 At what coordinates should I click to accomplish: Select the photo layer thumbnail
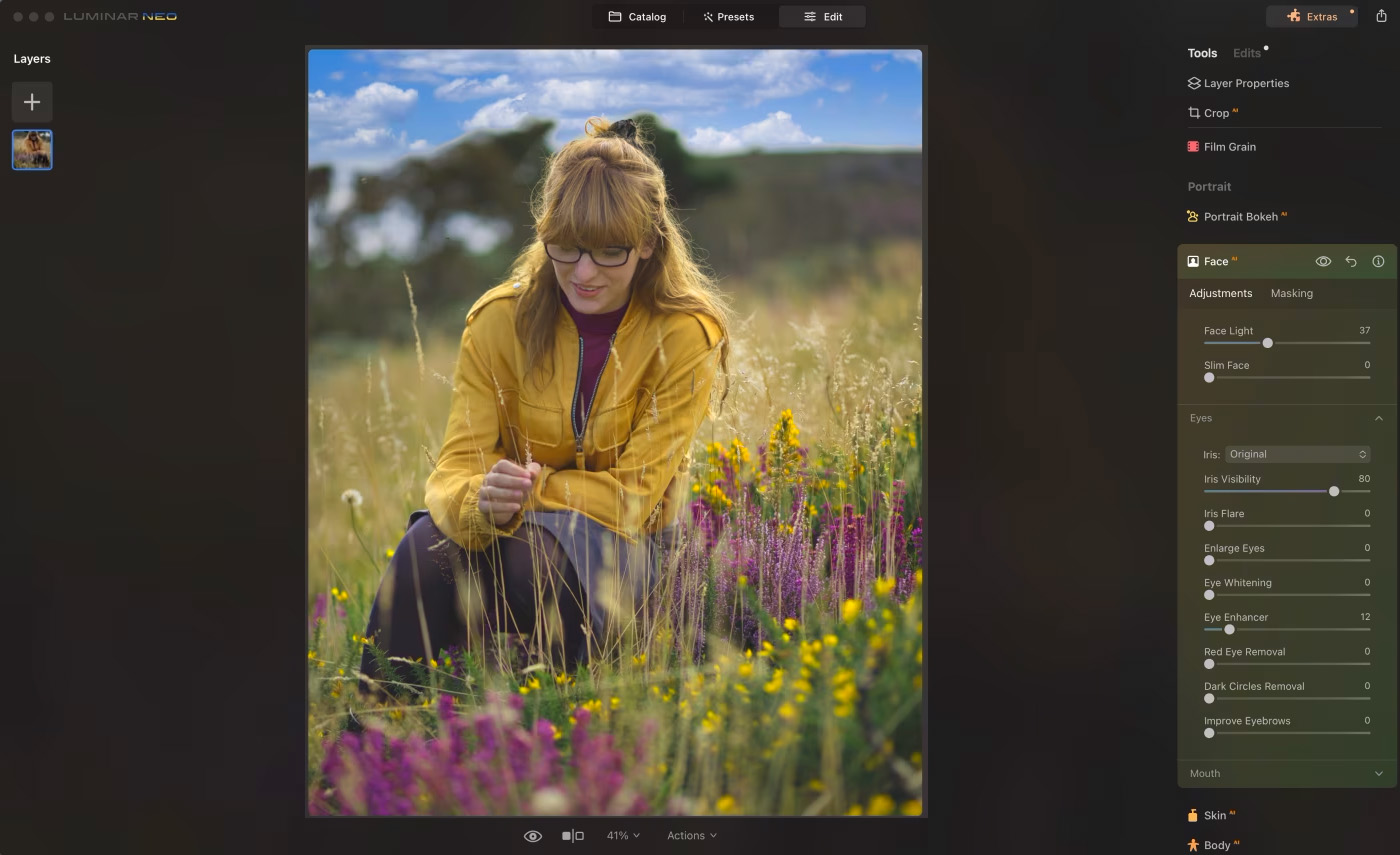click(32, 150)
